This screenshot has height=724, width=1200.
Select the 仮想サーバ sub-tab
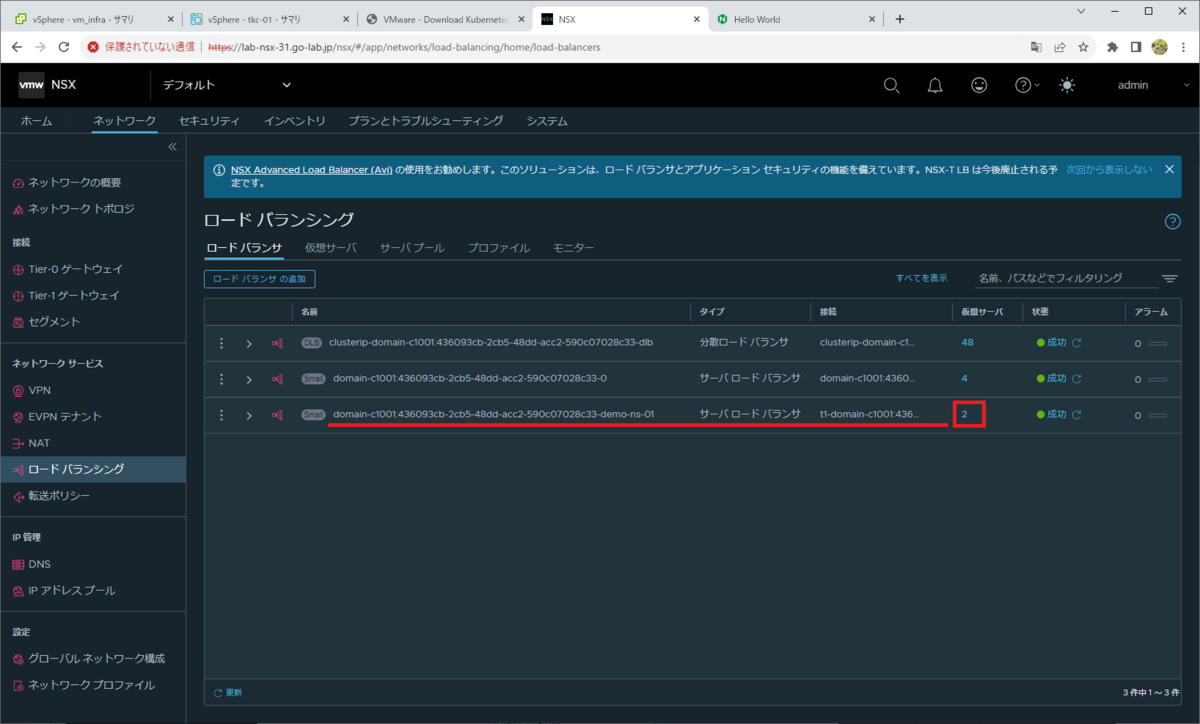330,247
